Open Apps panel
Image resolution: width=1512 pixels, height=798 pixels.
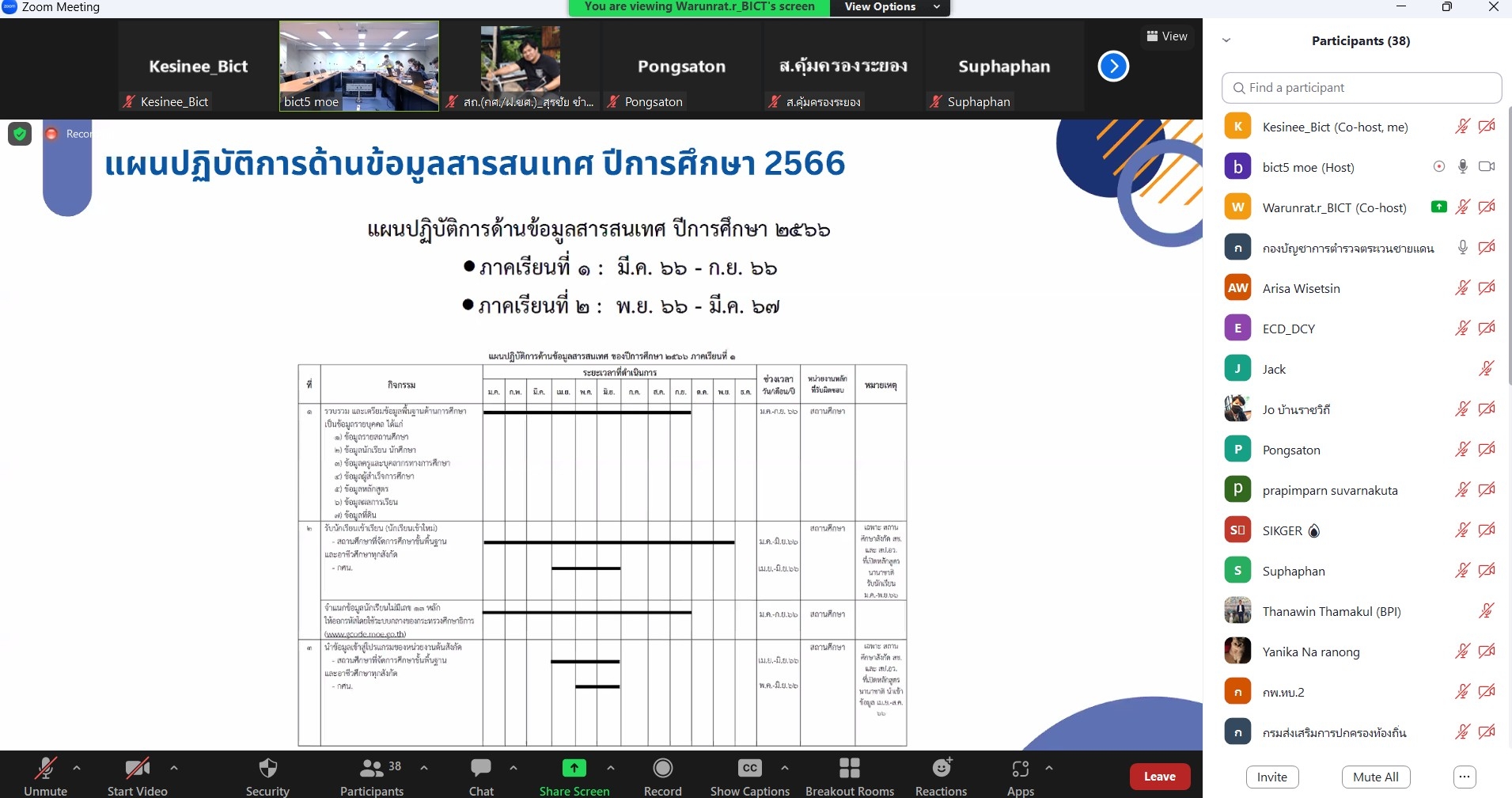pos(1021,776)
